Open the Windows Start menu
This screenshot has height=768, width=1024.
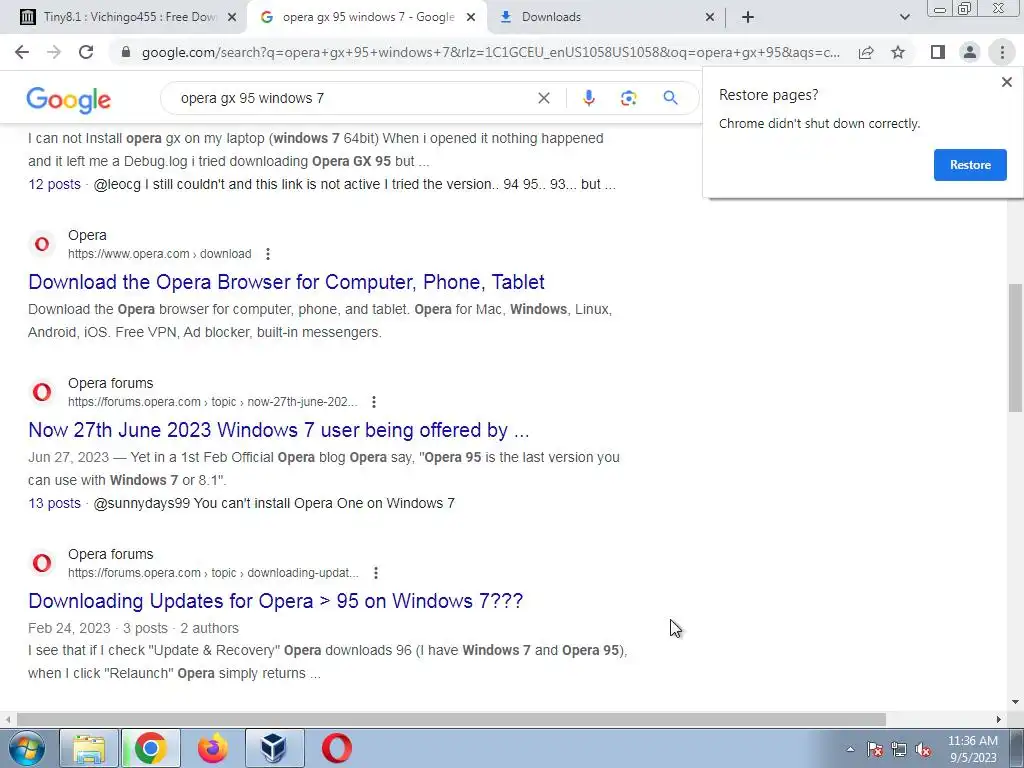click(x=26, y=748)
